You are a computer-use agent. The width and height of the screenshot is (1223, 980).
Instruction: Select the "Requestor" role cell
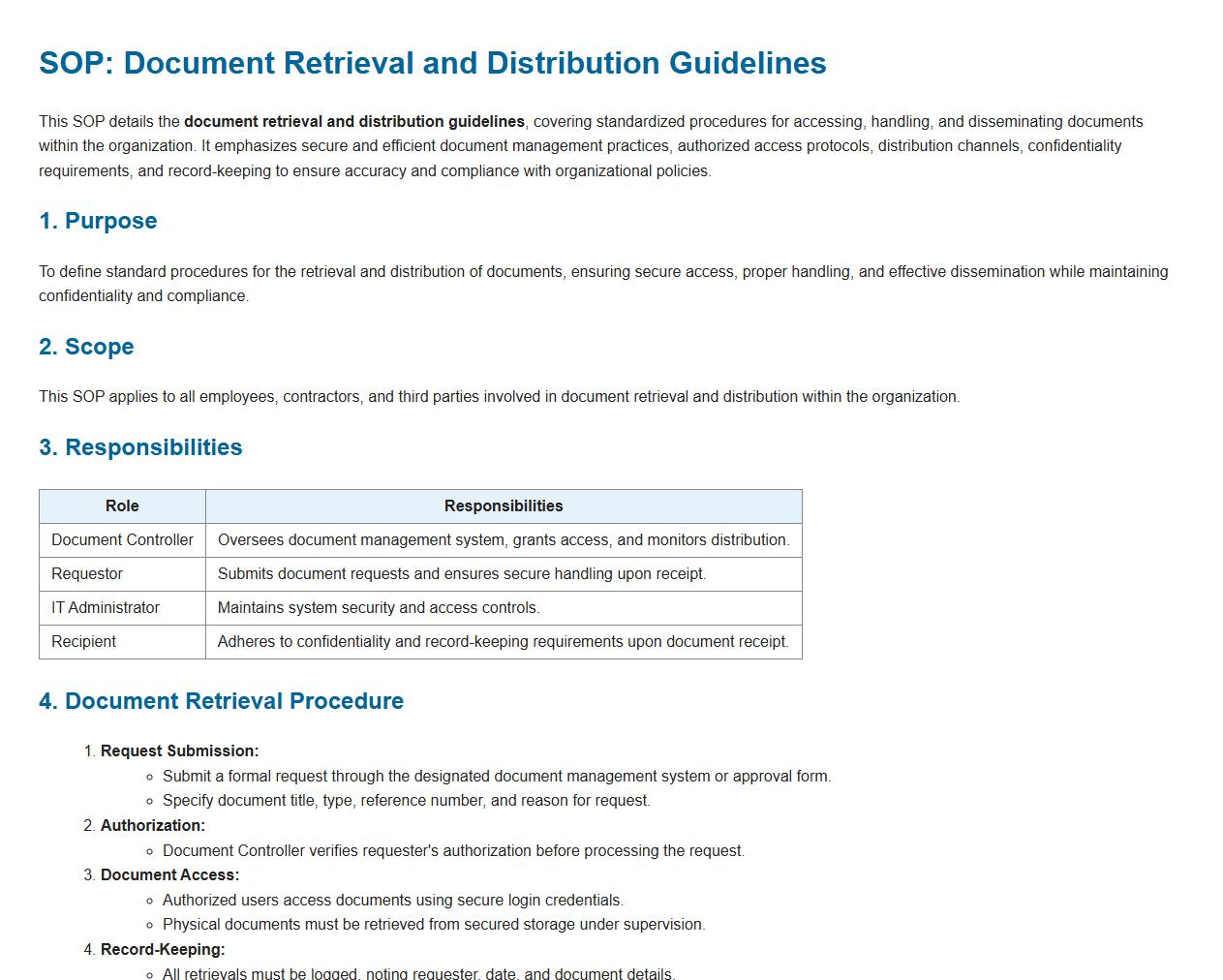(87, 574)
